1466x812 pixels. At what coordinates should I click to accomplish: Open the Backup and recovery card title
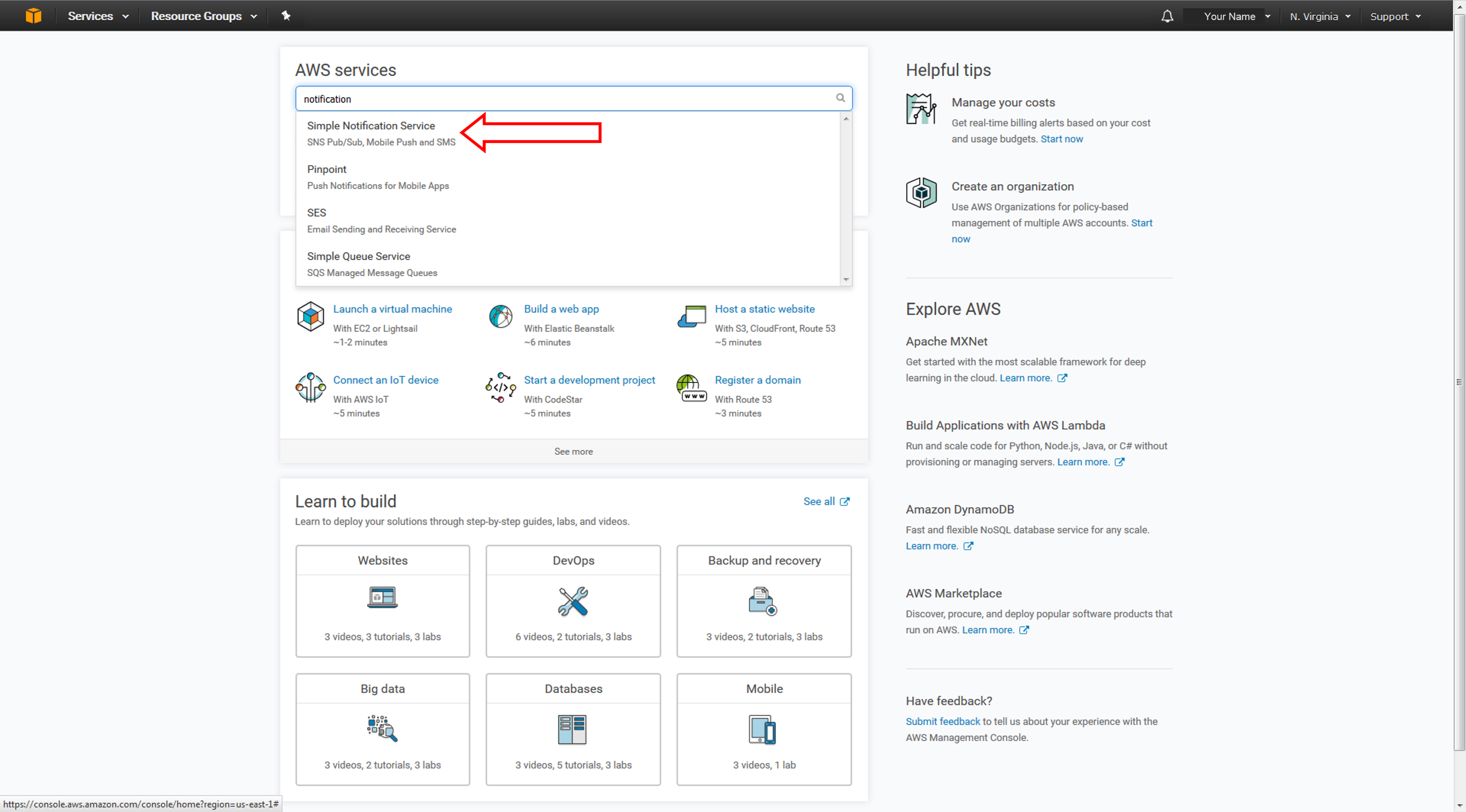point(764,560)
